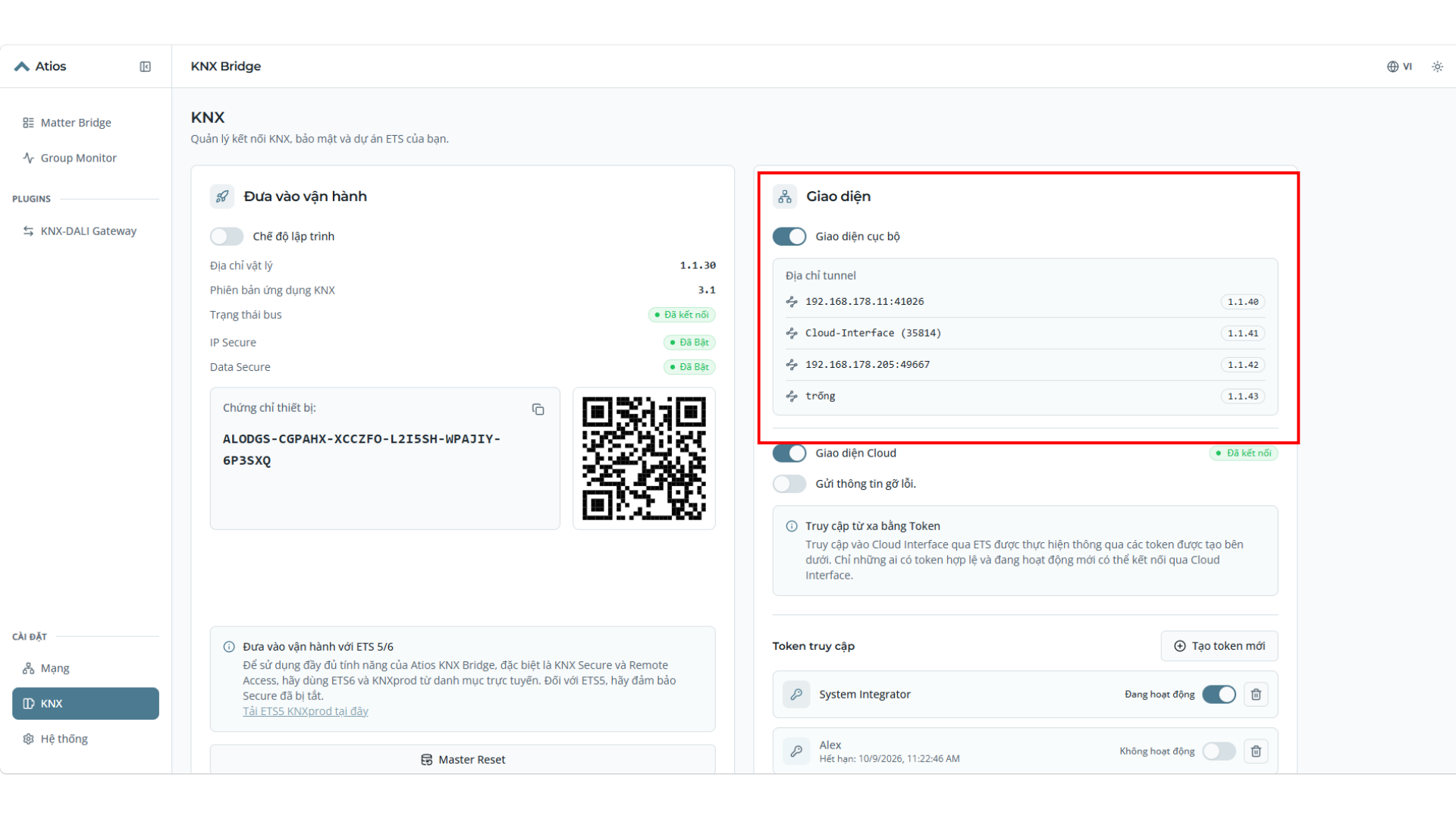The image size is (1456, 819).
Task: Click tunnel address 1.1.40 badge
Action: [1243, 302]
